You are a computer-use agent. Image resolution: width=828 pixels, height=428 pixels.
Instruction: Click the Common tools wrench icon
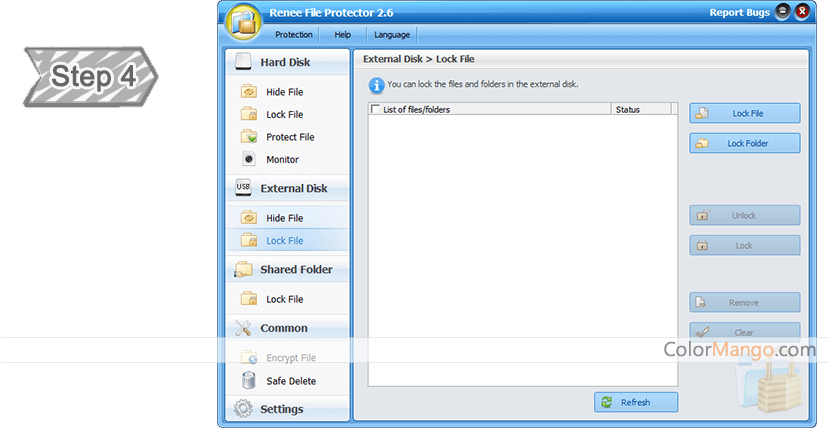(x=243, y=328)
